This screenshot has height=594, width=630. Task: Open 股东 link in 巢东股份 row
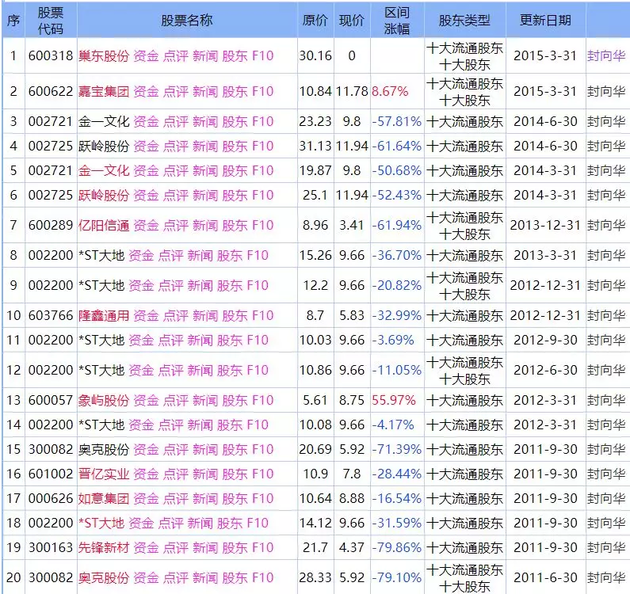click(235, 55)
